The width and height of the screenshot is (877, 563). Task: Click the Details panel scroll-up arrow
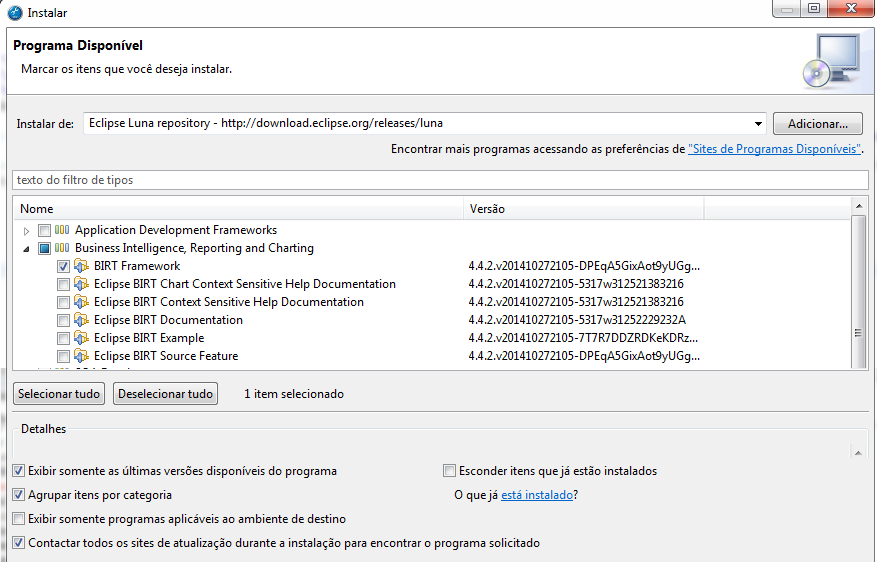coord(858,453)
